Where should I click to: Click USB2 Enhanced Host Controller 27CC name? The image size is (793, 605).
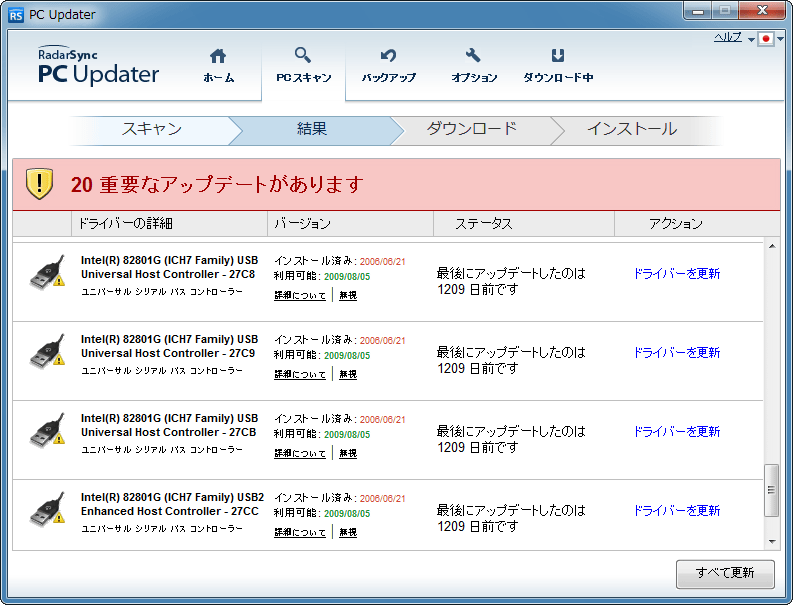point(172,504)
